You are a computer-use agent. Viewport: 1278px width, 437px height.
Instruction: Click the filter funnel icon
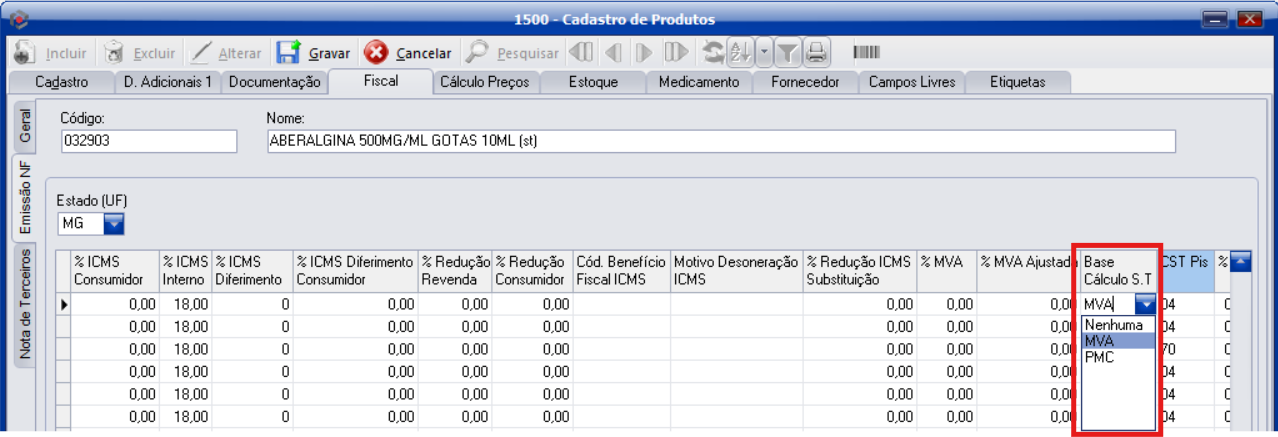(x=788, y=52)
